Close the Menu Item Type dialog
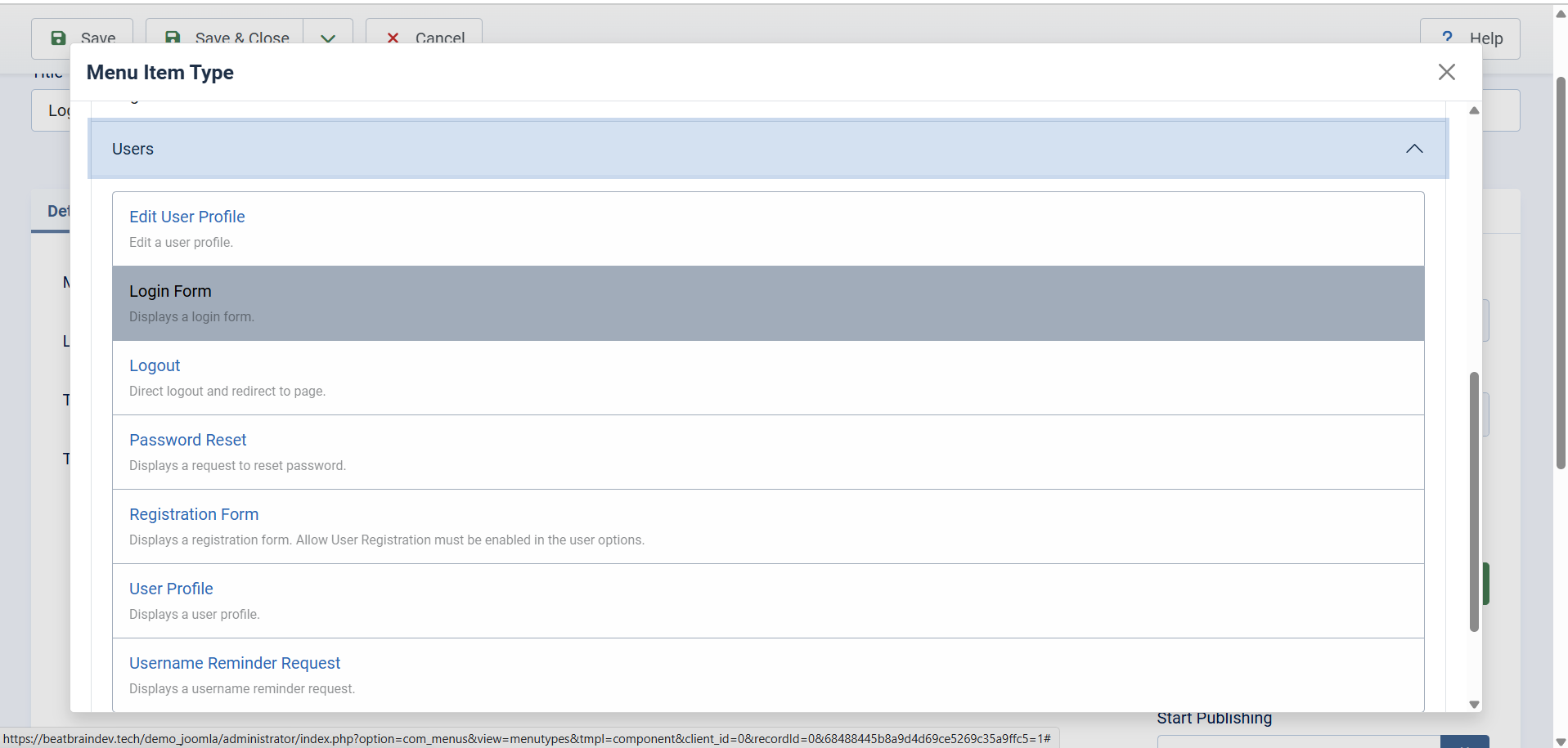Image resolution: width=1568 pixels, height=748 pixels. (x=1446, y=72)
